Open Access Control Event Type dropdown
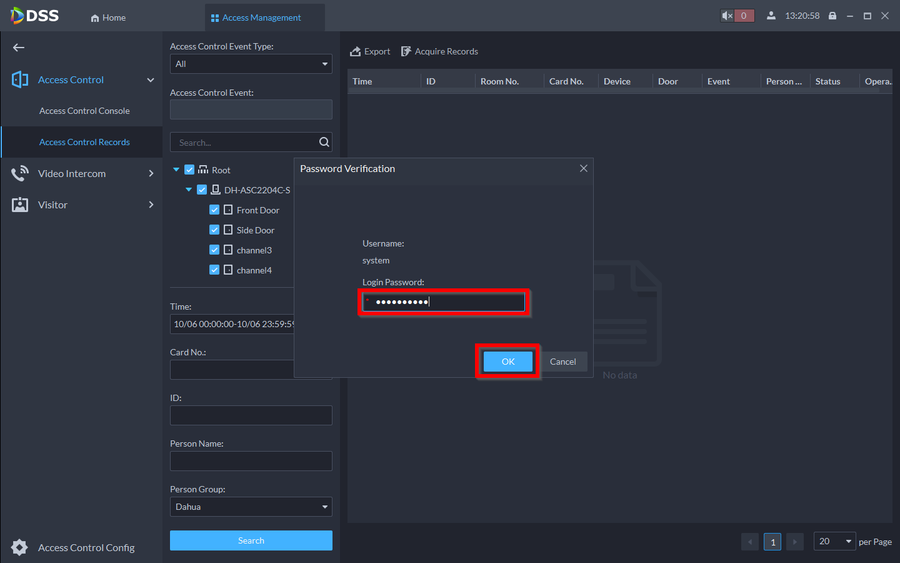The height and width of the screenshot is (563, 900). click(250, 64)
